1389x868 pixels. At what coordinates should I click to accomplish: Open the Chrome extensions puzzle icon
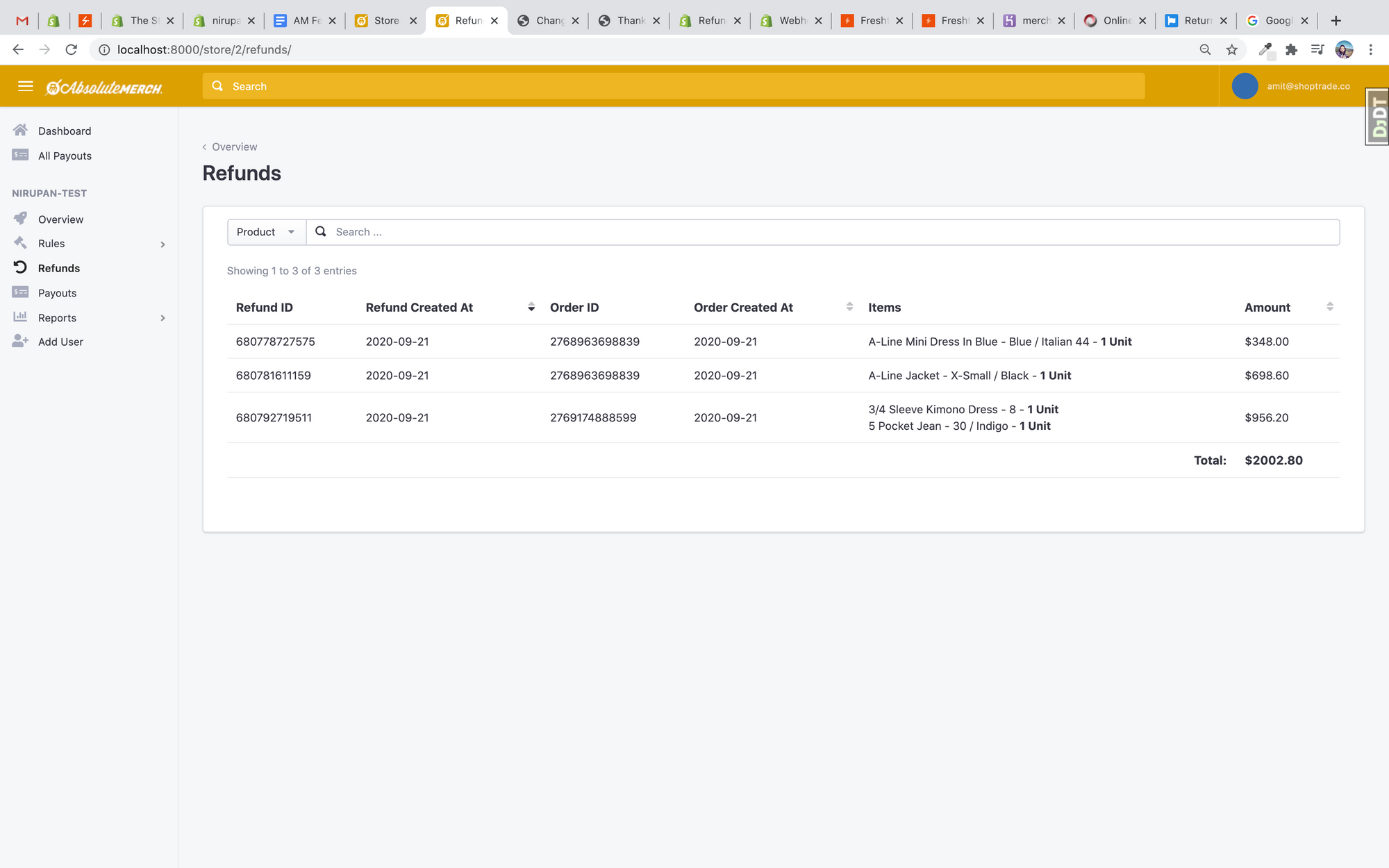[x=1291, y=49]
